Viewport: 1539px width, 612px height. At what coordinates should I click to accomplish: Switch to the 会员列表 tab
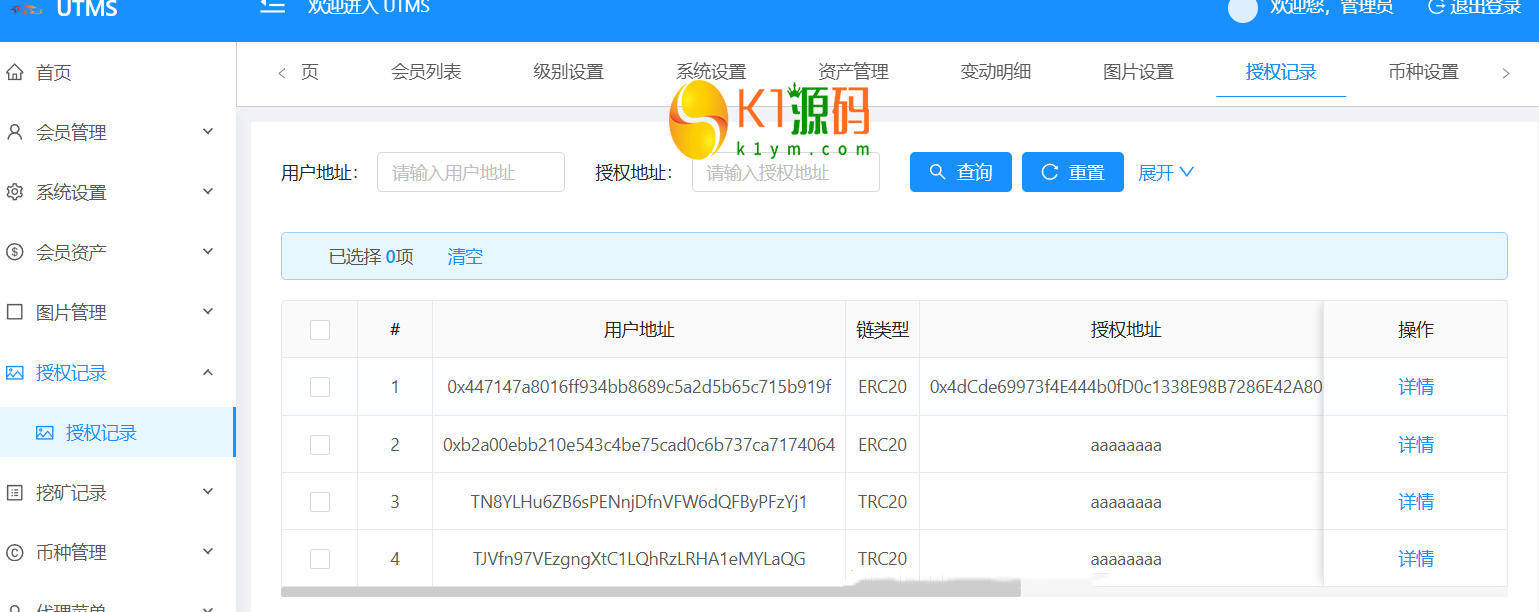tap(426, 72)
